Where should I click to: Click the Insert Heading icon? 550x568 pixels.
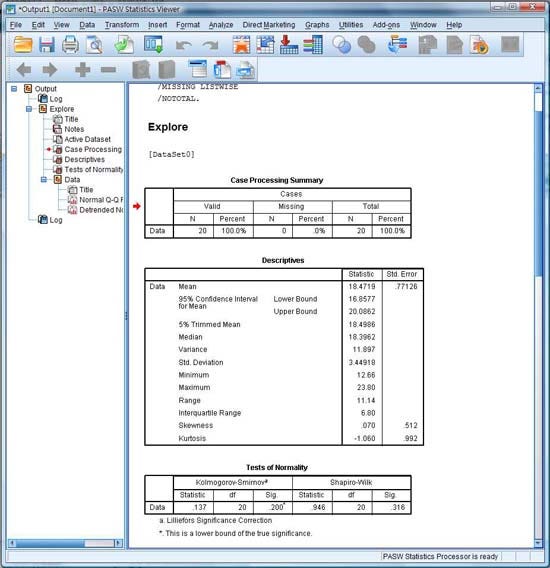click(198, 69)
